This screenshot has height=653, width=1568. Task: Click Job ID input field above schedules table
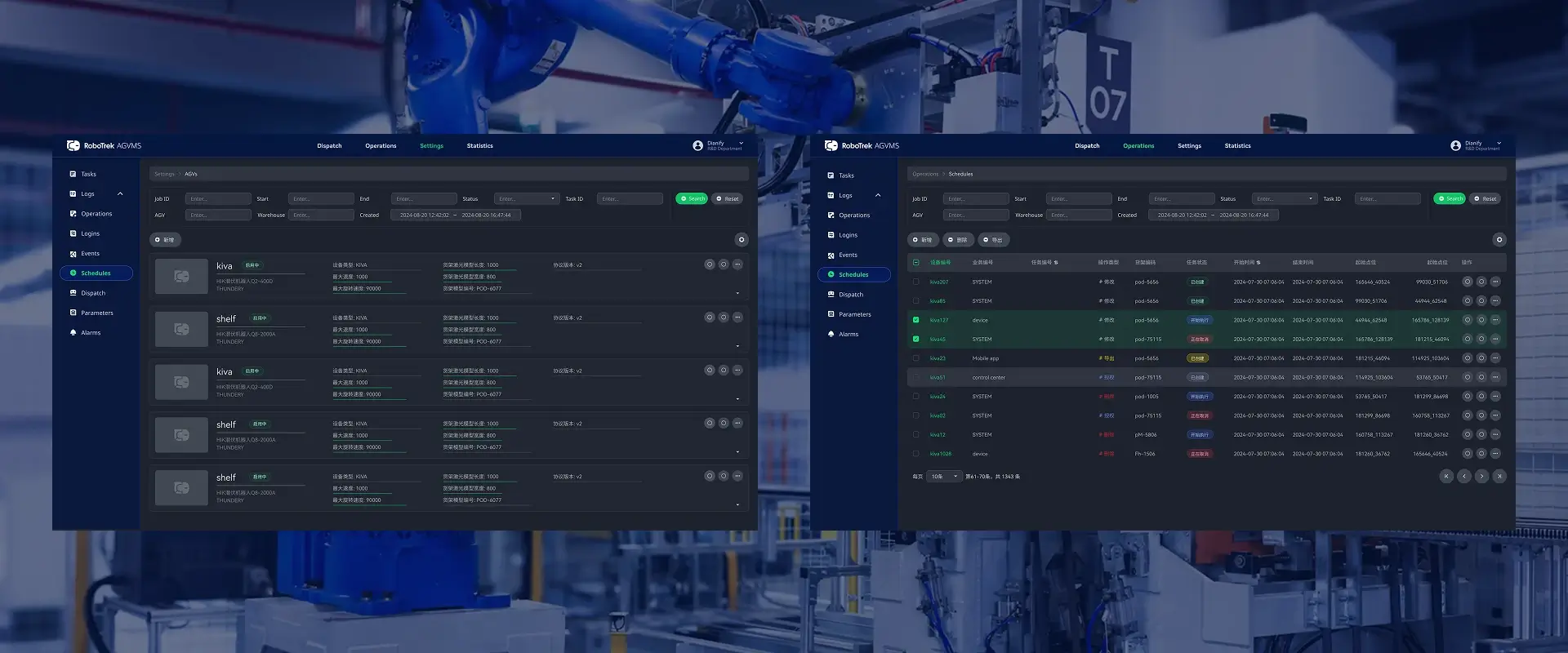[x=976, y=199]
